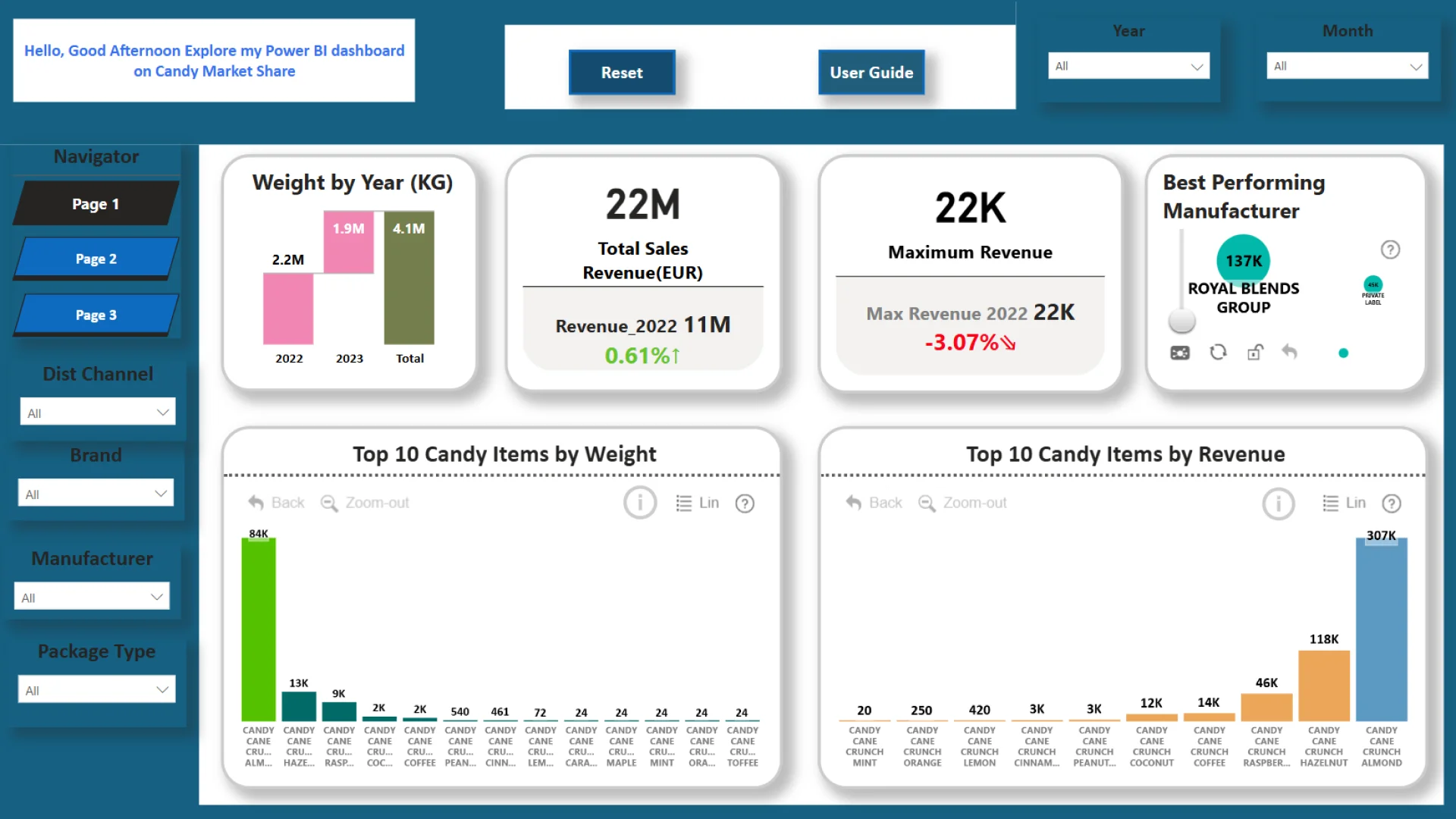Click the Candy Cane Crunch Mint revenue label
This screenshot has width=1456, height=819.
pyautogui.click(x=864, y=746)
